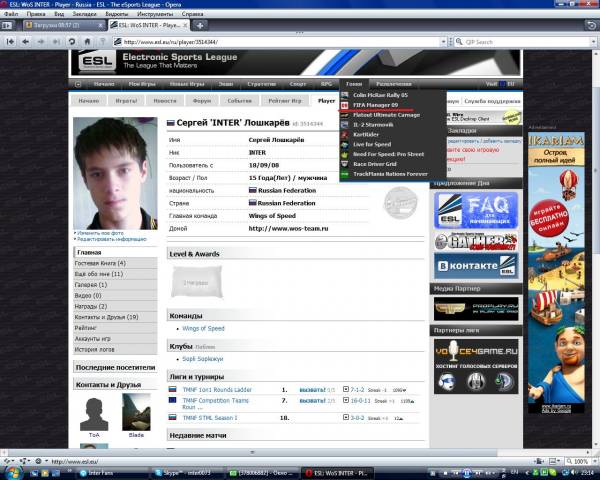Open Контакты и Друзья (19) in sidebar
The width and height of the screenshot is (600, 480).
(115, 317)
